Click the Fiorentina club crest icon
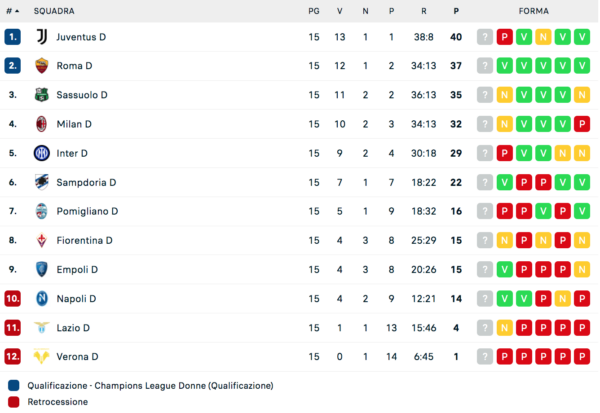 pyautogui.click(x=41, y=240)
